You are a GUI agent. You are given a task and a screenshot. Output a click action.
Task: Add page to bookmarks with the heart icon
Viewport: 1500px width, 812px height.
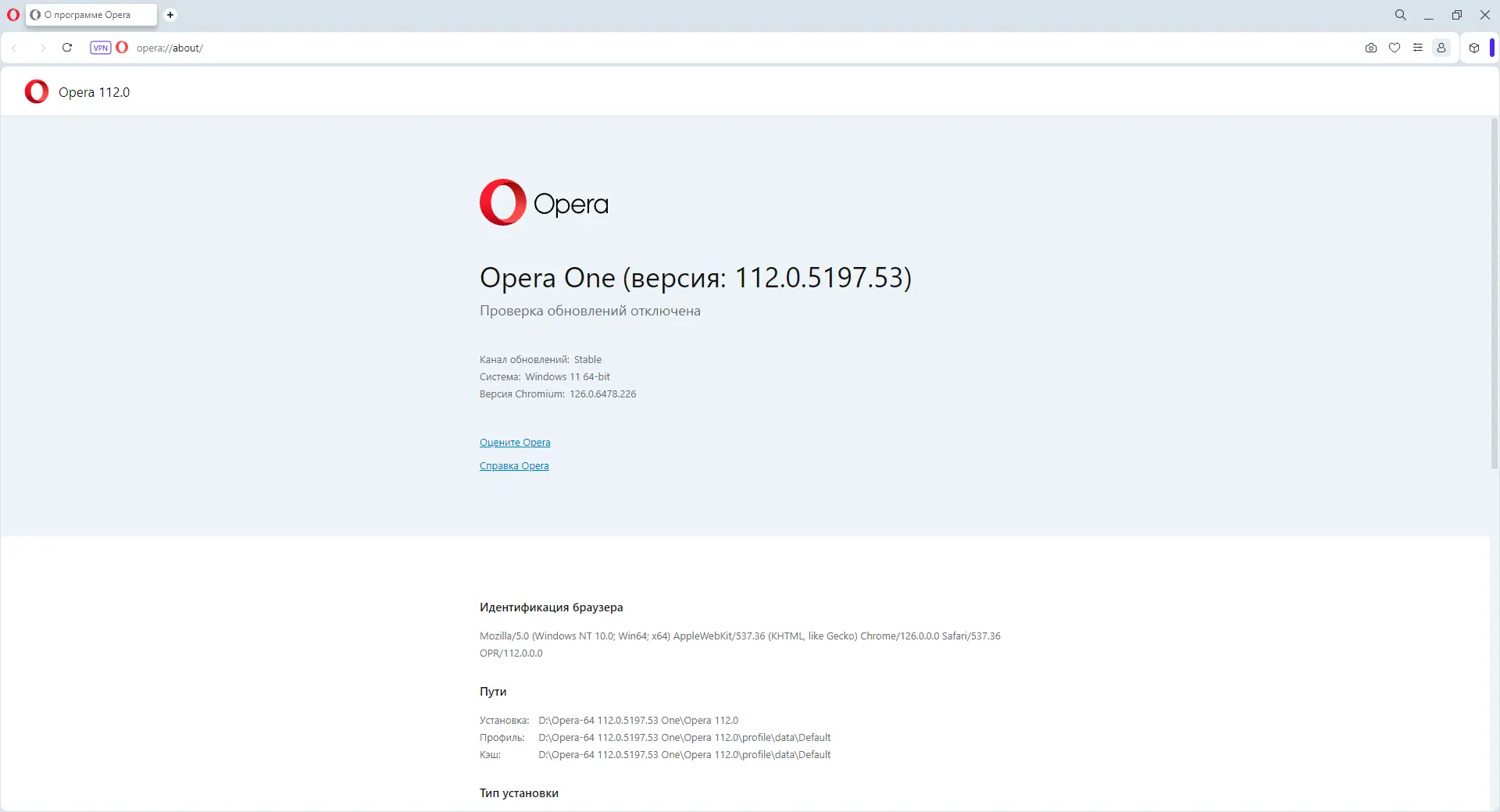pos(1395,48)
